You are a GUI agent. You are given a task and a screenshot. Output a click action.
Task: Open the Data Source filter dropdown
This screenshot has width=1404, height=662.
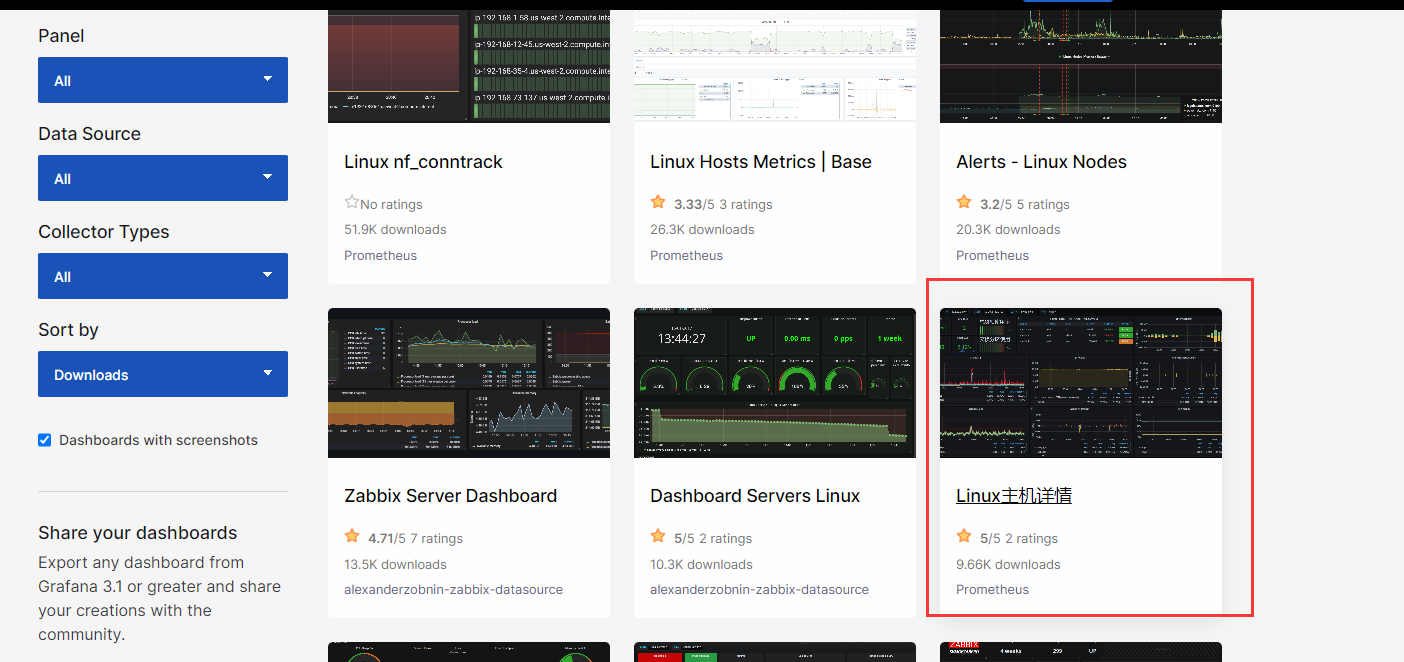coord(163,178)
